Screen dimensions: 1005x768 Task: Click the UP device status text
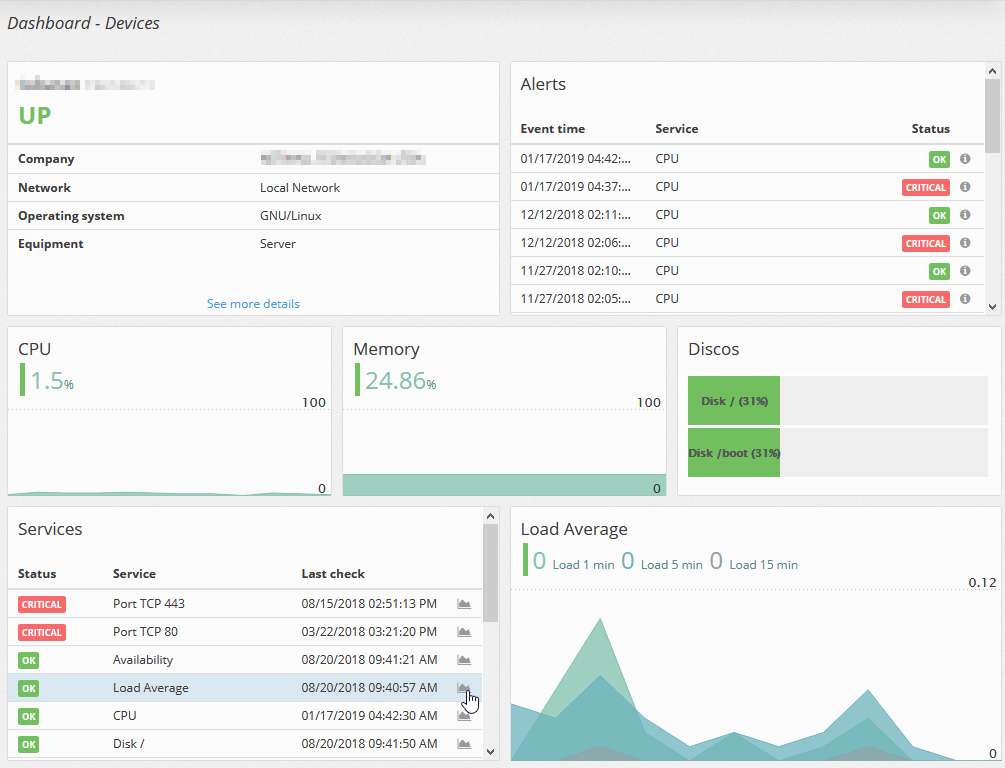35,115
